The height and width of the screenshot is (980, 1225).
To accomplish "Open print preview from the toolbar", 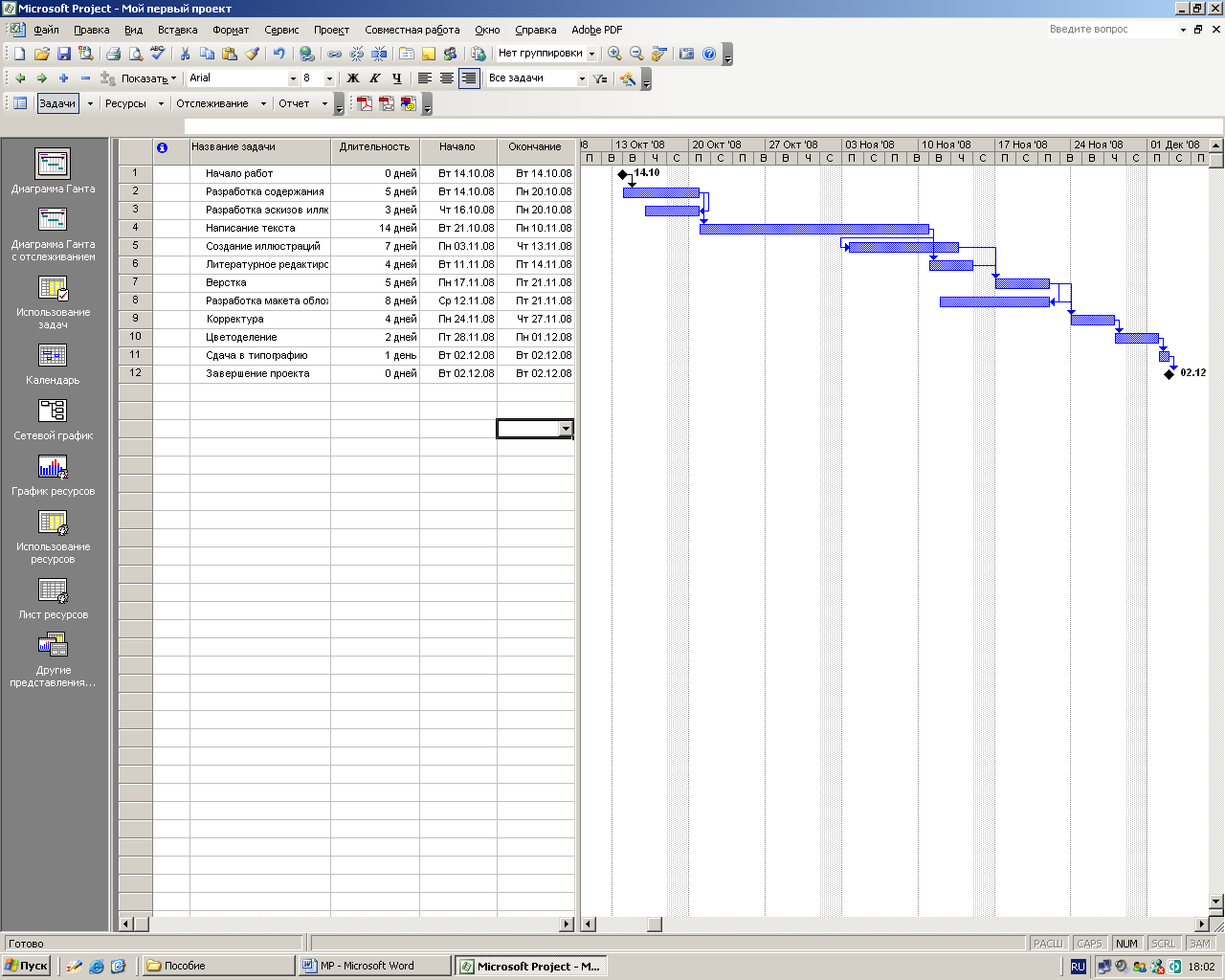I will coord(135,54).
